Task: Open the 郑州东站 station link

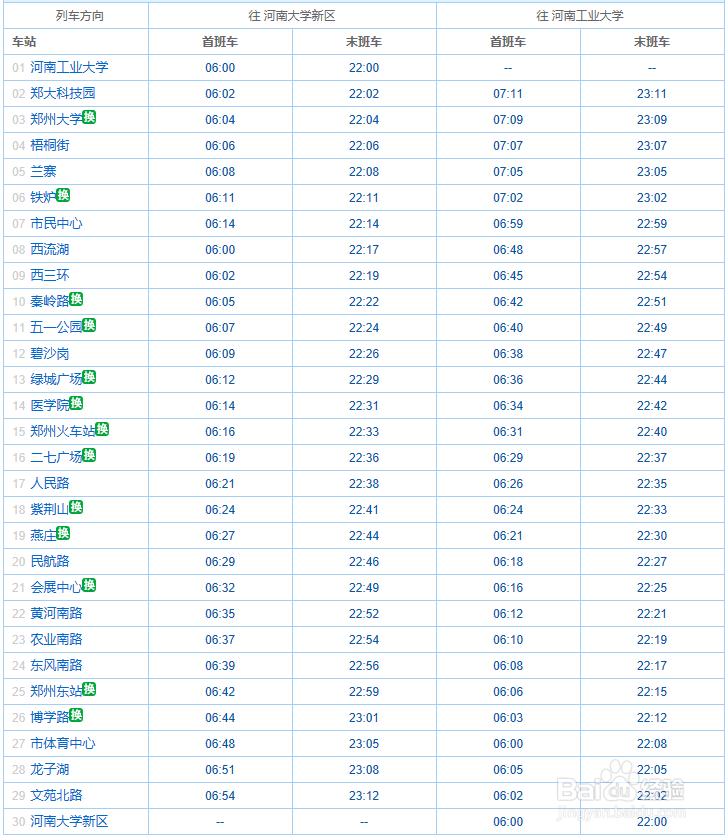Action: click(57, 692)
